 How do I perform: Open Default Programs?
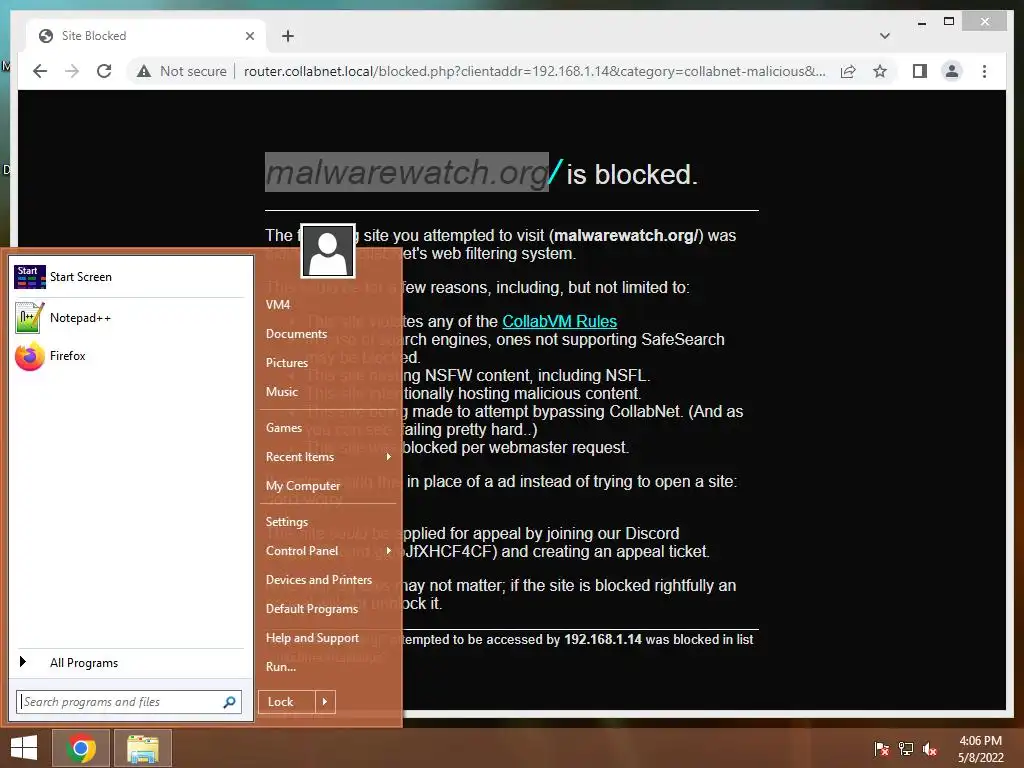312,609
